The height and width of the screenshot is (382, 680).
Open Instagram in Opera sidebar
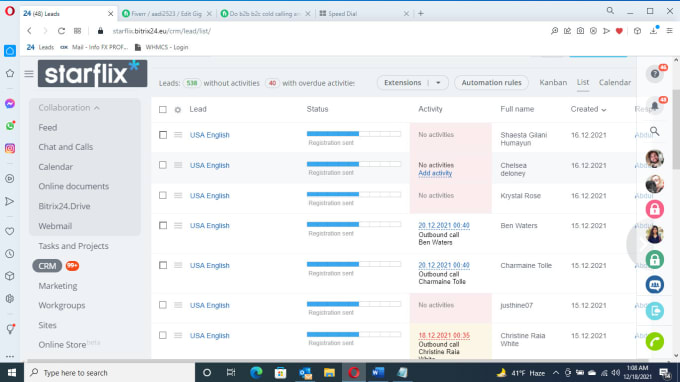coord(10,148)
